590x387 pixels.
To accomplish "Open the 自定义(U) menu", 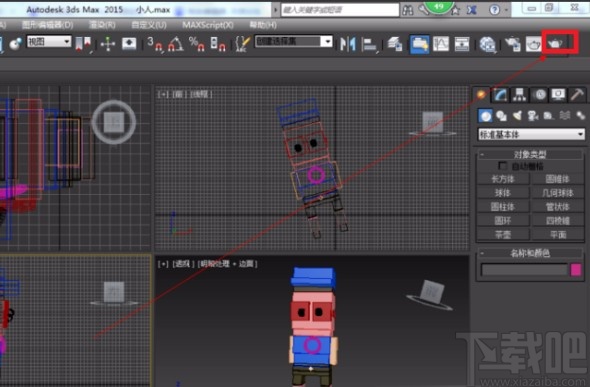I will pyautogui.click(x=149, y=25).
